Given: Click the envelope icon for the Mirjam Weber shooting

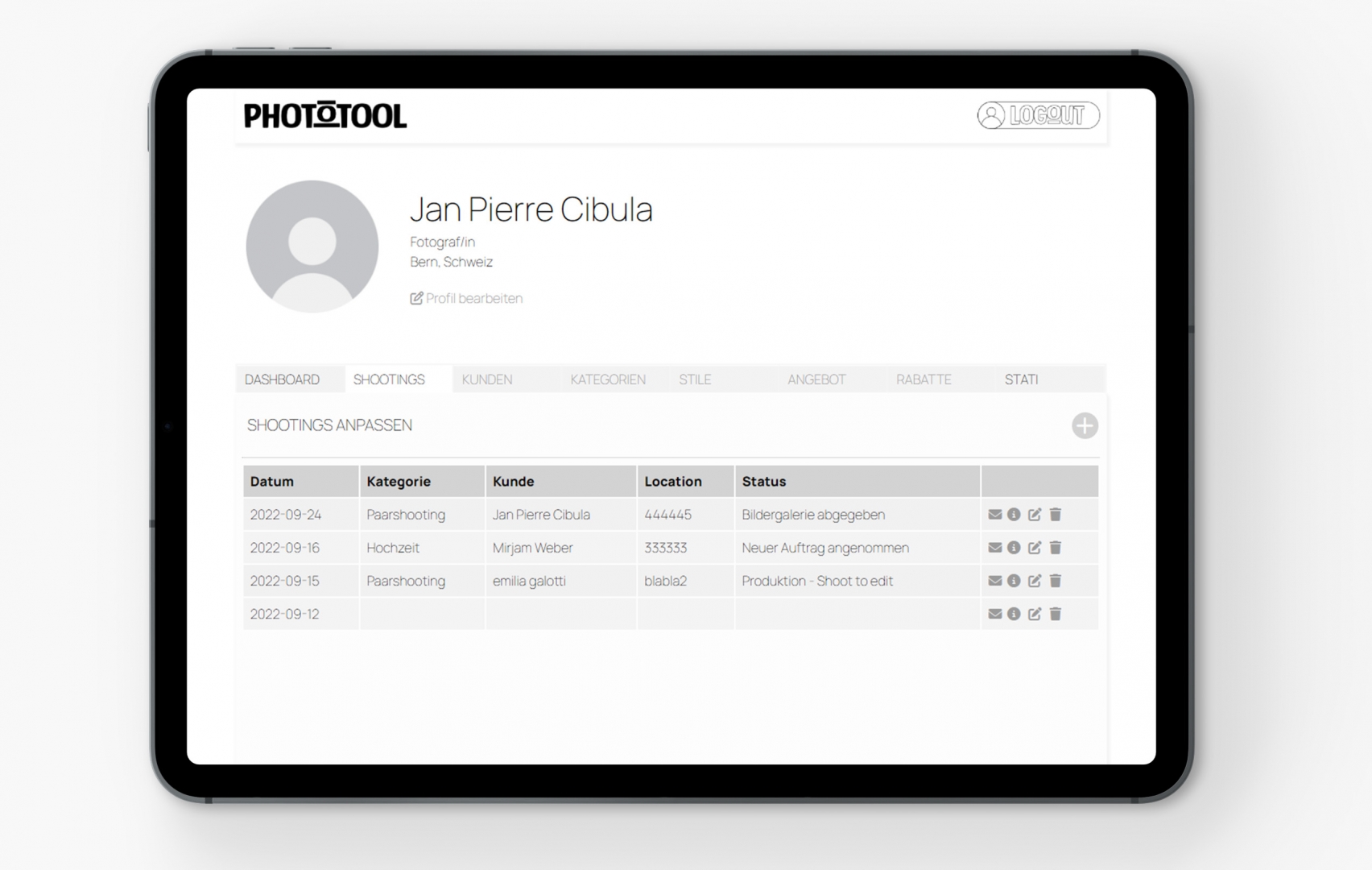Looking at the screenshot, I should pyautogui.click(x=995, y=548).
